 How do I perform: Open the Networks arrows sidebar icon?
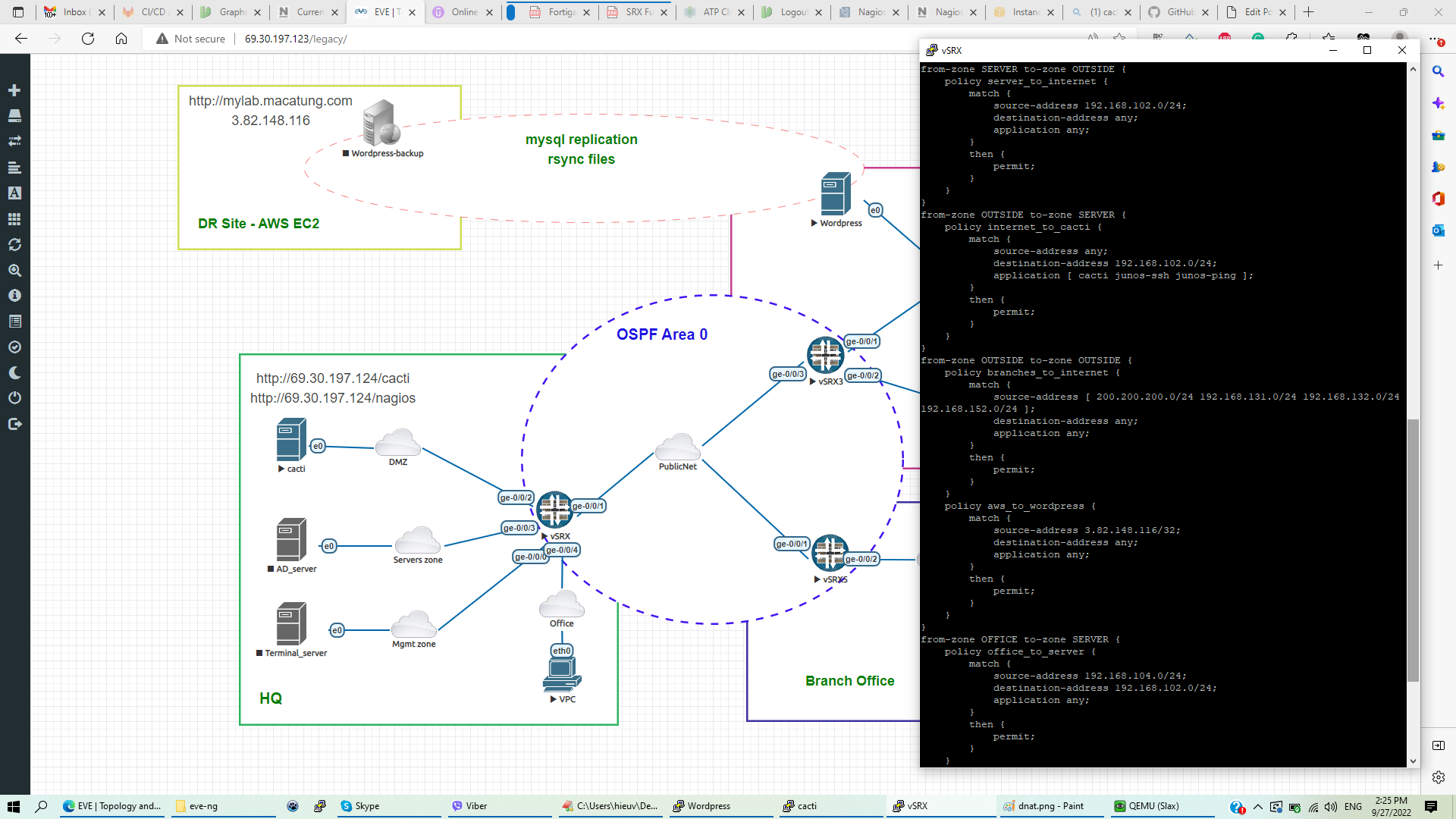point(14,141)
